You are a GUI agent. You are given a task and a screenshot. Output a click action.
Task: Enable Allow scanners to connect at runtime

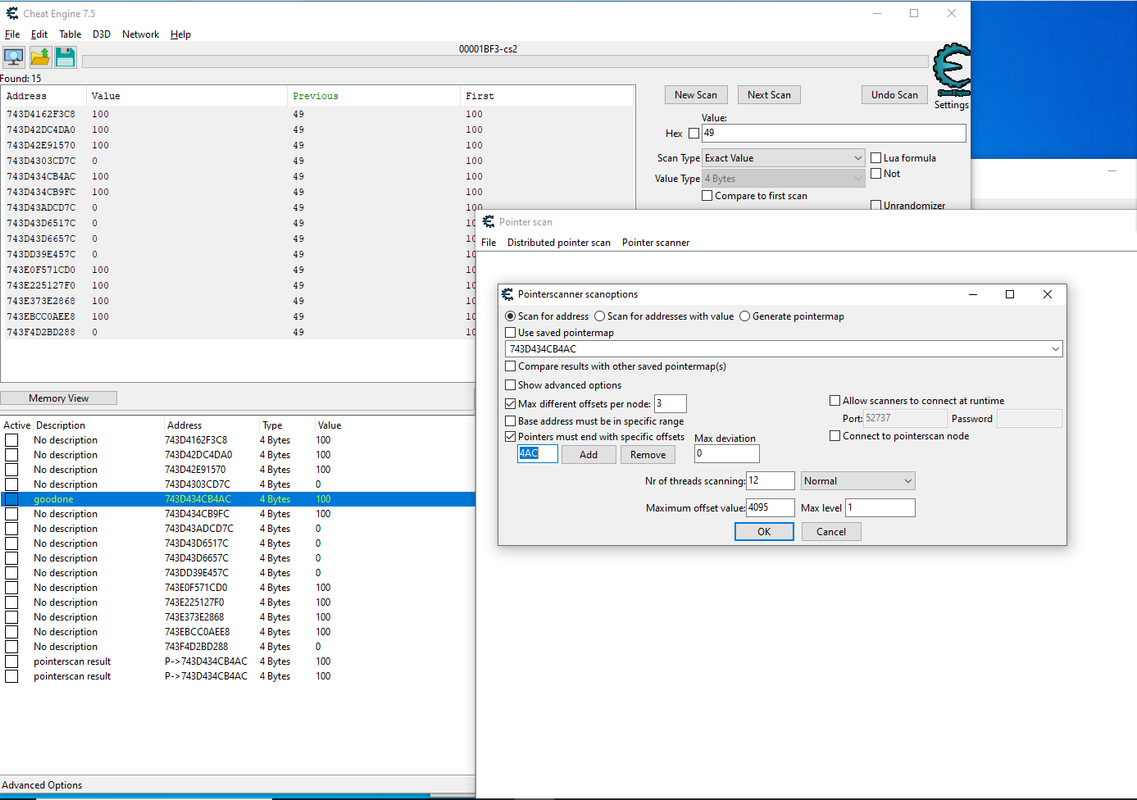835,400
